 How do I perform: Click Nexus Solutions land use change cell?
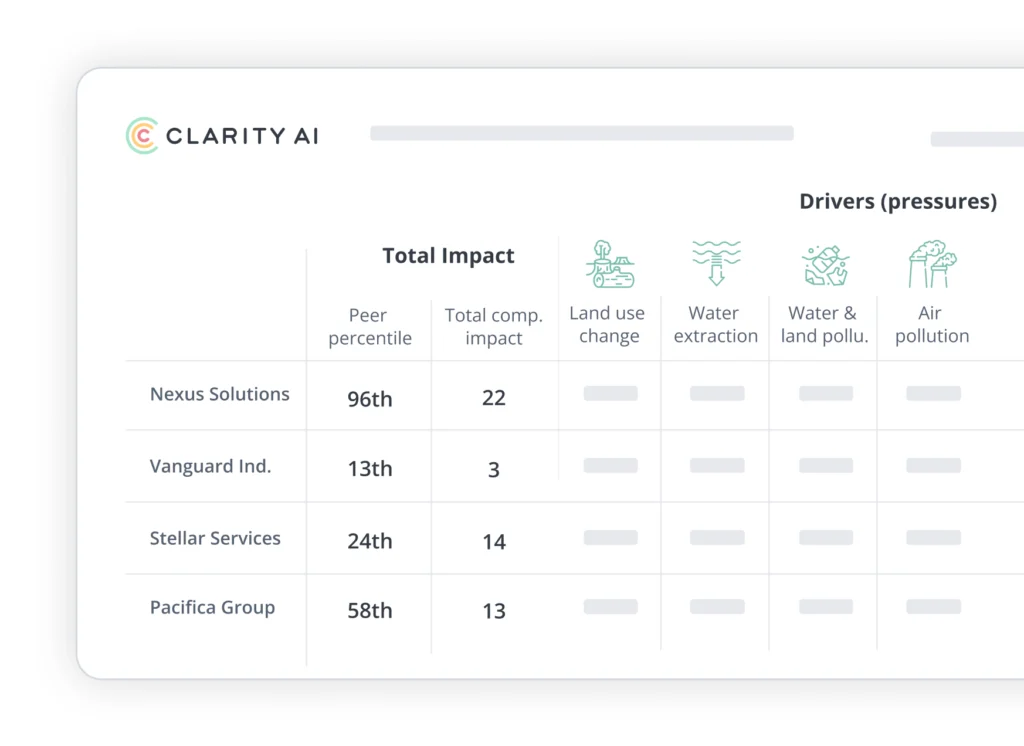[x=610, y=394]
